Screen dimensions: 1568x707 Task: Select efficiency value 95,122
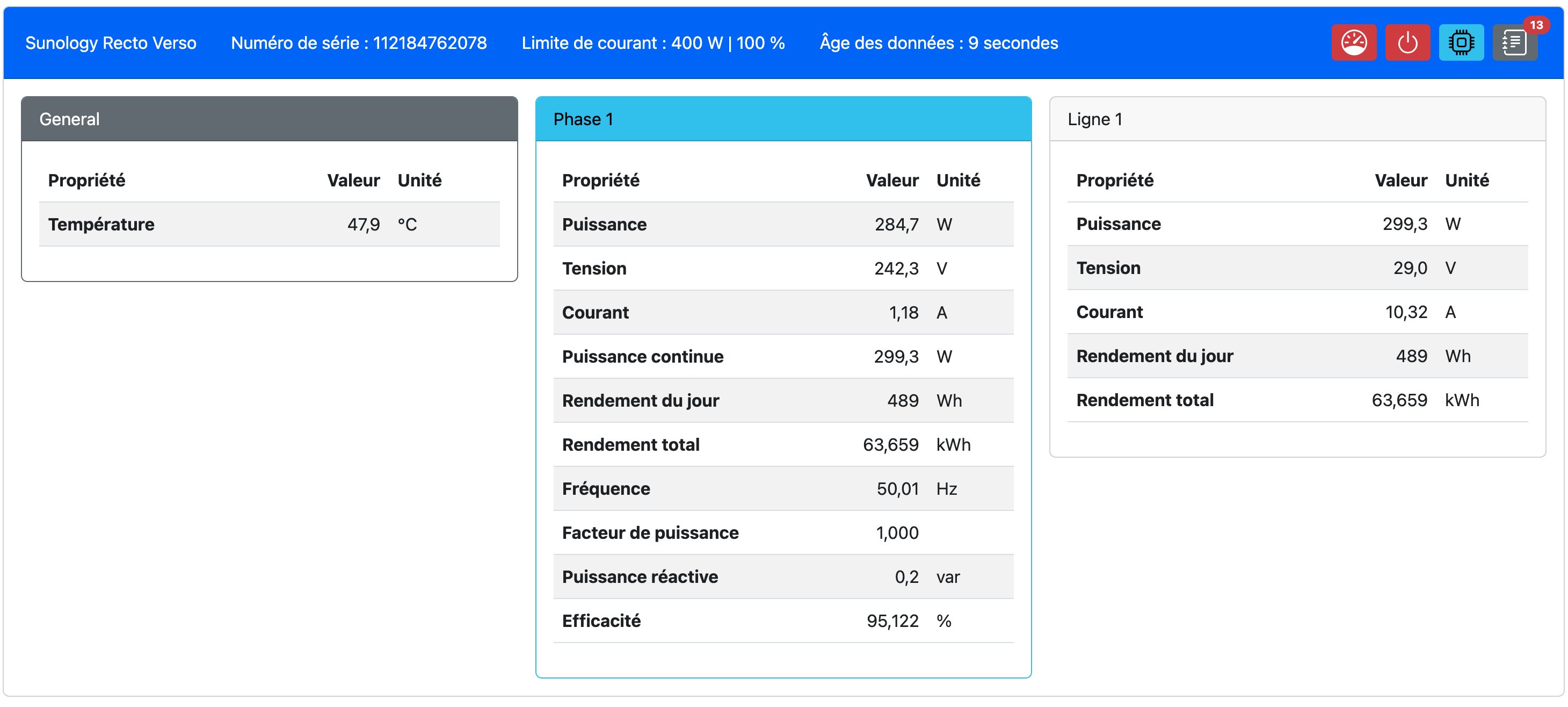pos(893,621)
